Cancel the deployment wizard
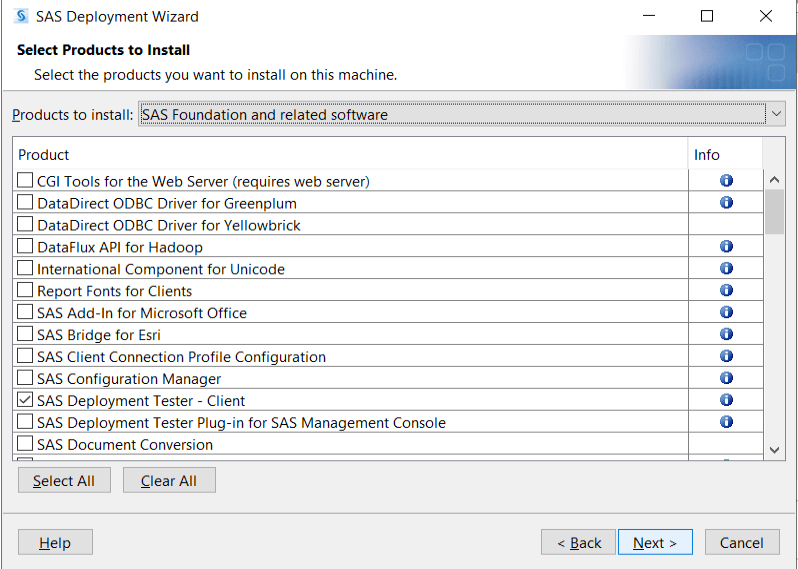Image resolution: width=798 pixels, height=569 pixels. click(742, 543)
